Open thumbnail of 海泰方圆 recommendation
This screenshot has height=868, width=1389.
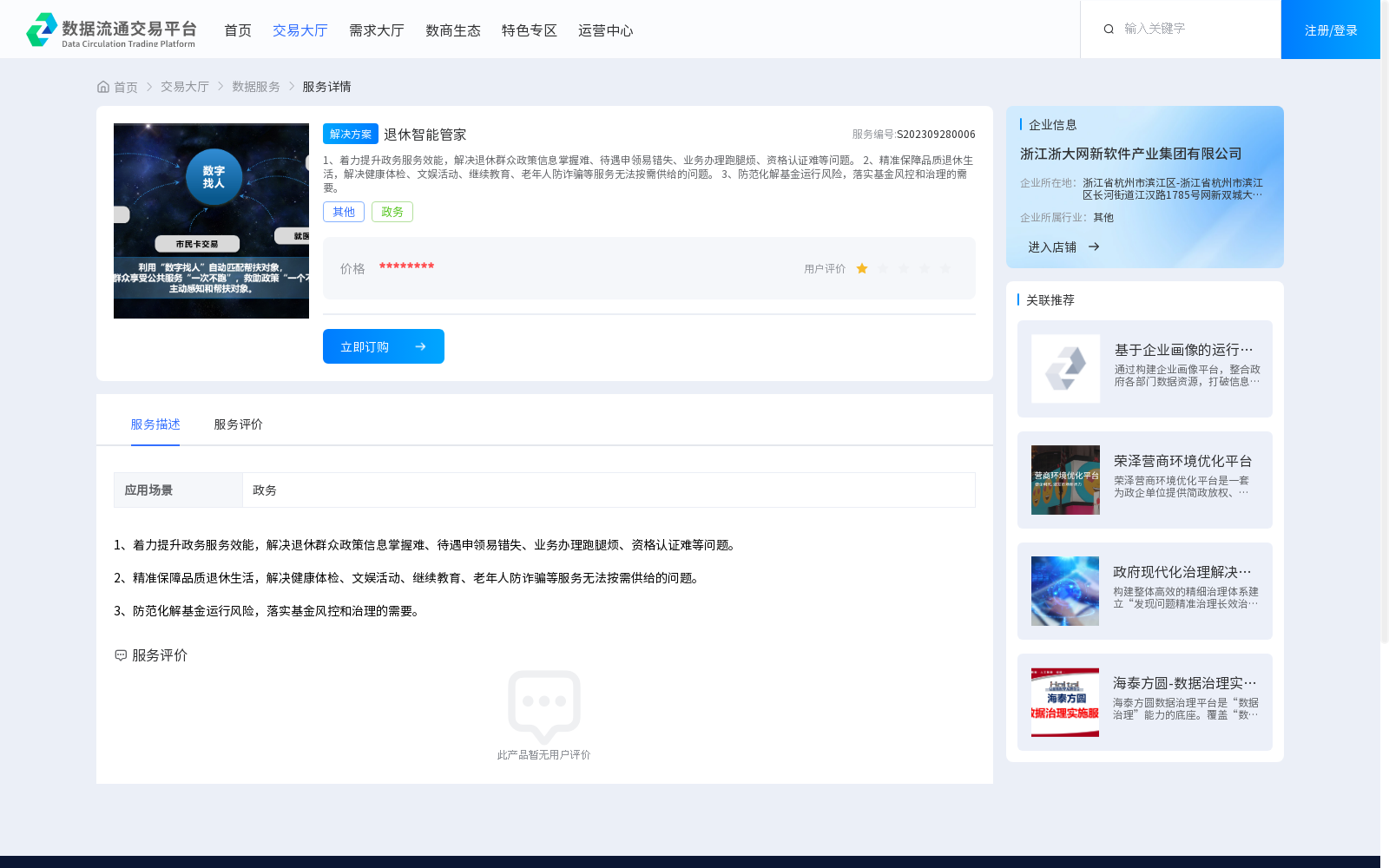[1065, 702]
